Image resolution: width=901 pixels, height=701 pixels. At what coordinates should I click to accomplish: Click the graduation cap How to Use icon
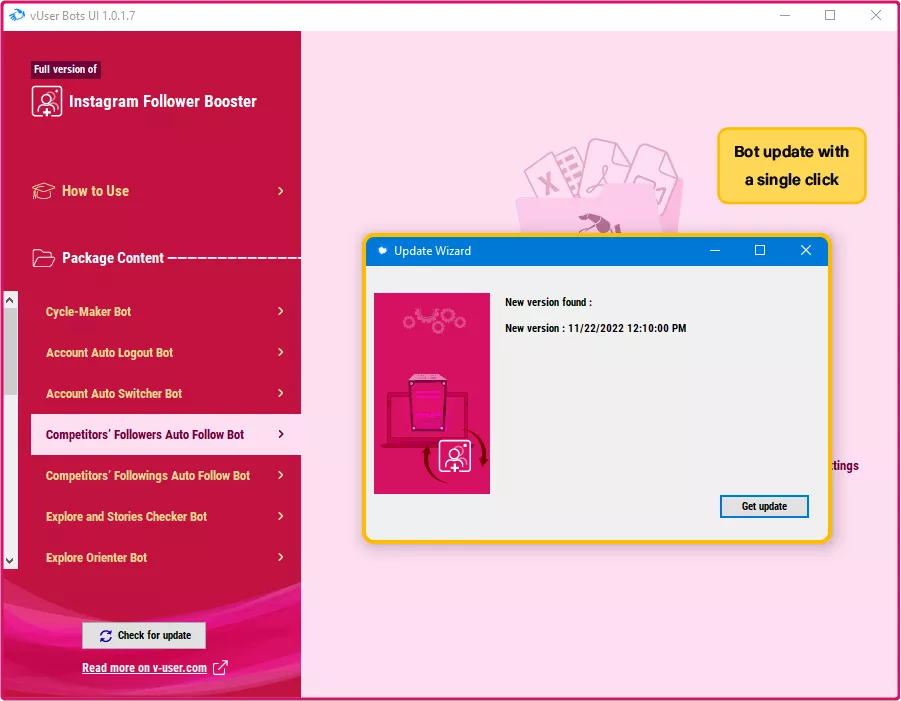43,191
